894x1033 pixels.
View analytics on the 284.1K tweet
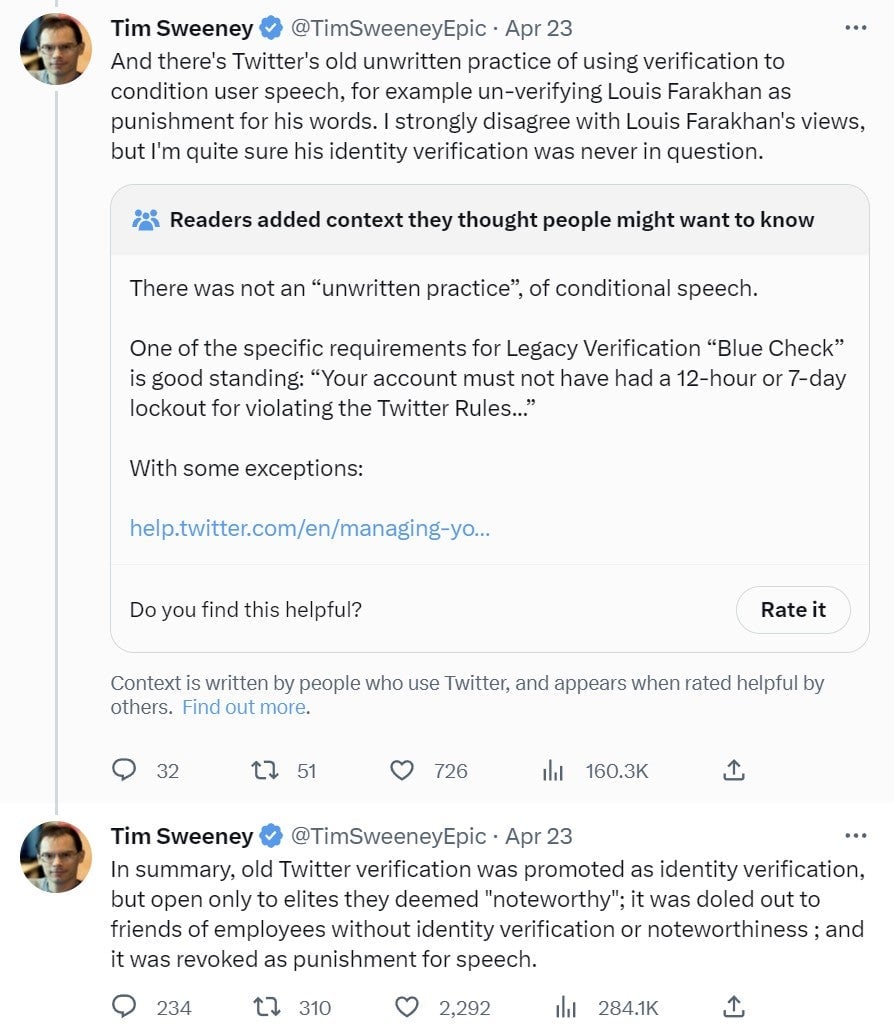[566, 1008]
